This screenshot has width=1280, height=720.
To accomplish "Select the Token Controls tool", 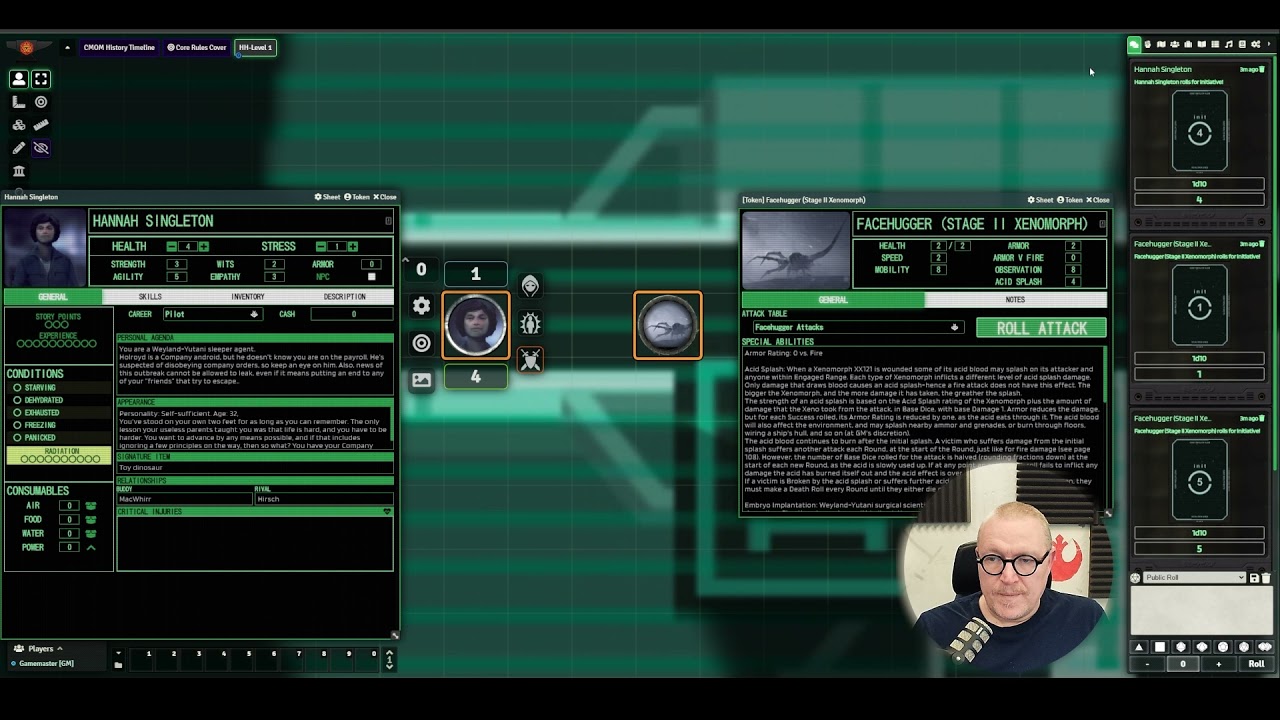I will click(x=19, y=79).
